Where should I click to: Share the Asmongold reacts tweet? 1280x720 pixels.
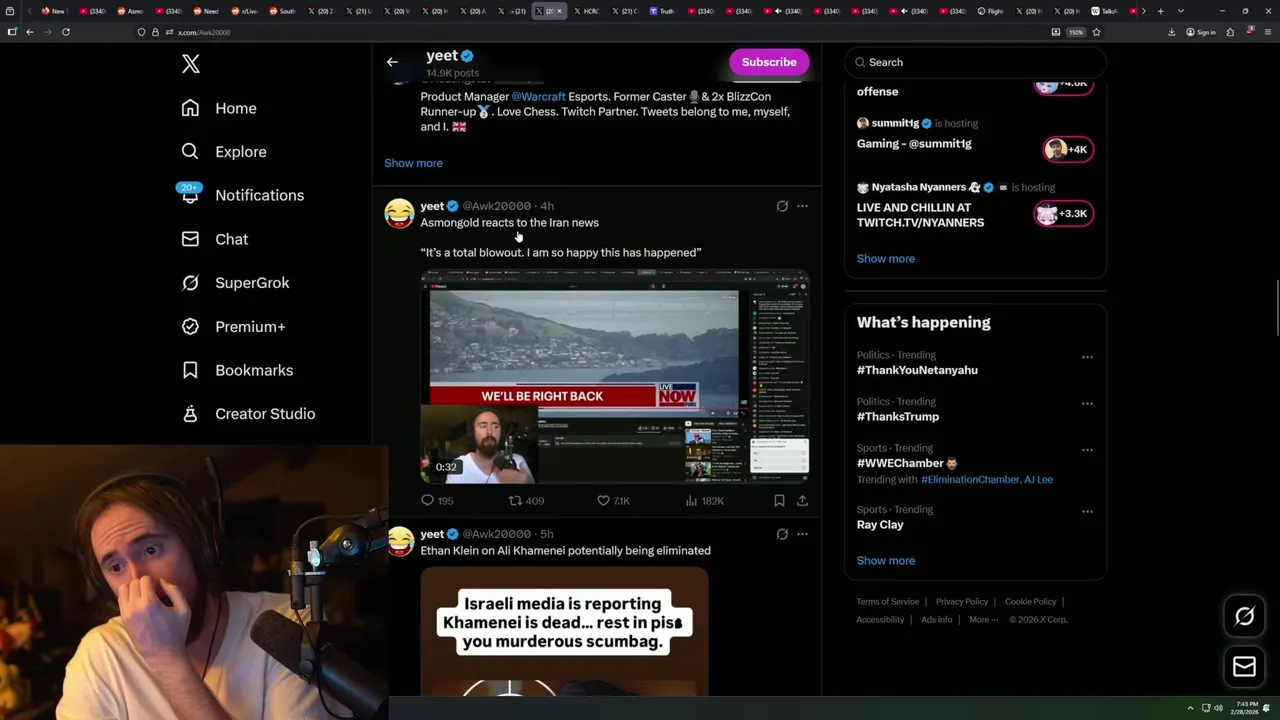pyautogui.click(x=802, y=501)
